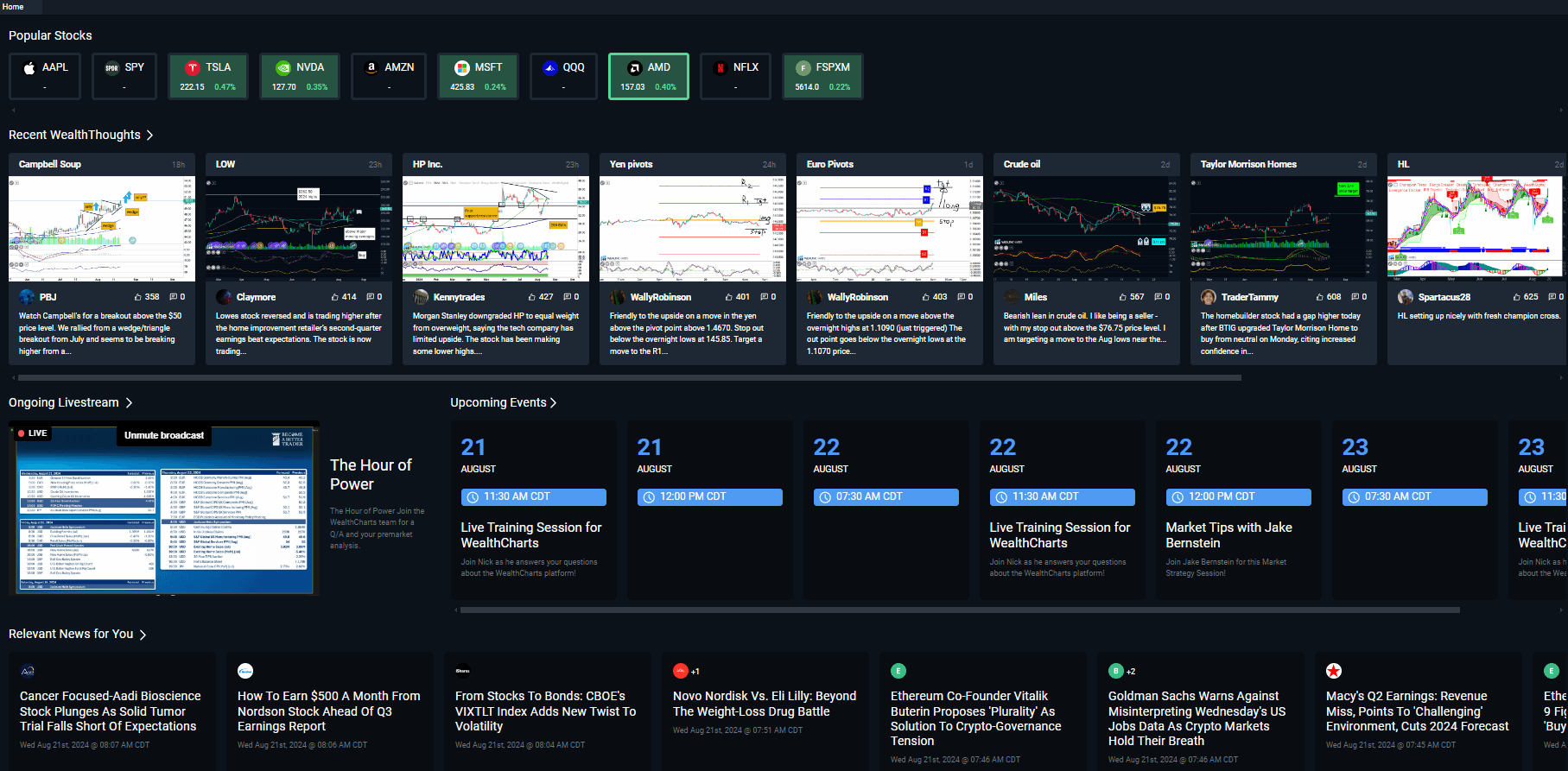Viewport: 1568px width, 771px height.
Task: Open the Yen pivots chart thumbnail
Action: click(x=693, y=229)
